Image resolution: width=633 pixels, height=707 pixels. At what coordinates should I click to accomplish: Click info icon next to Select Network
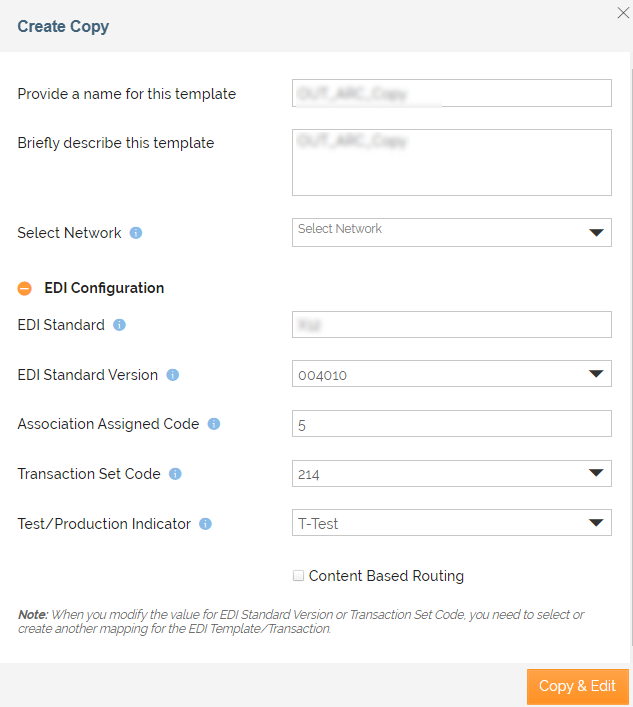pos(136,233)
